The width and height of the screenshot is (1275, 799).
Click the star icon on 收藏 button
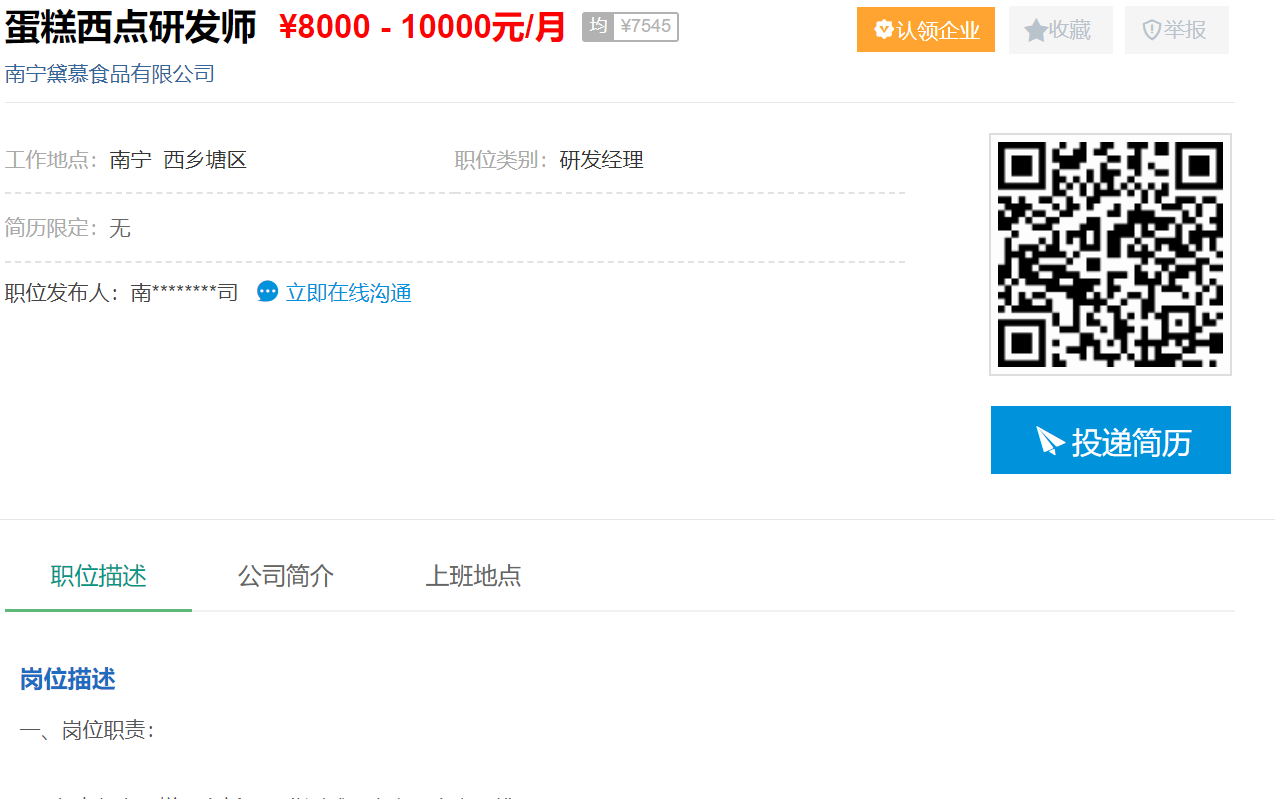coord(1035,30)
